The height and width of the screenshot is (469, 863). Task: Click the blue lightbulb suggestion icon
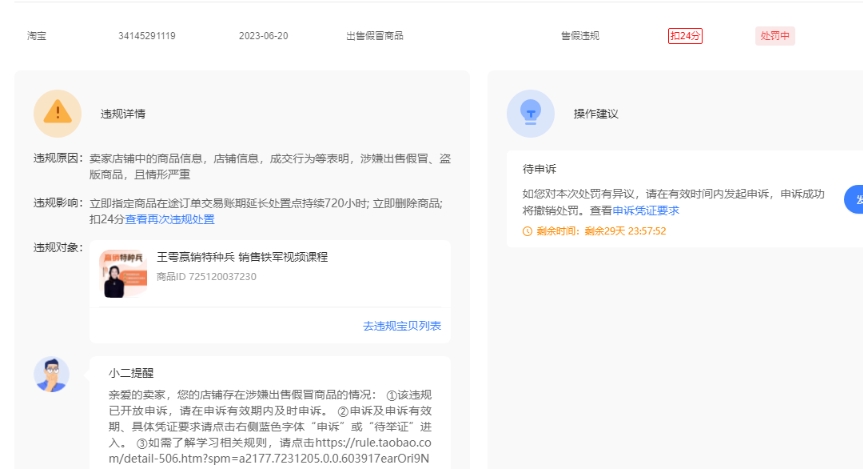[x=530, y=113]
